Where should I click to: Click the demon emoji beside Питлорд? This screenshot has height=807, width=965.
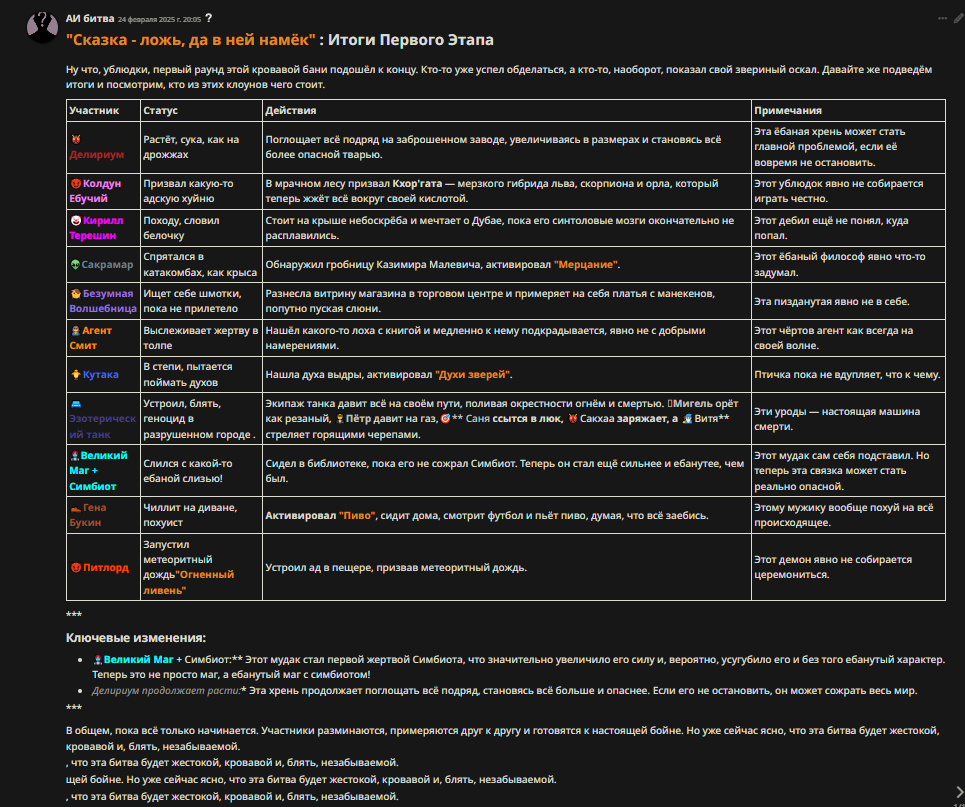click(76, 568)
